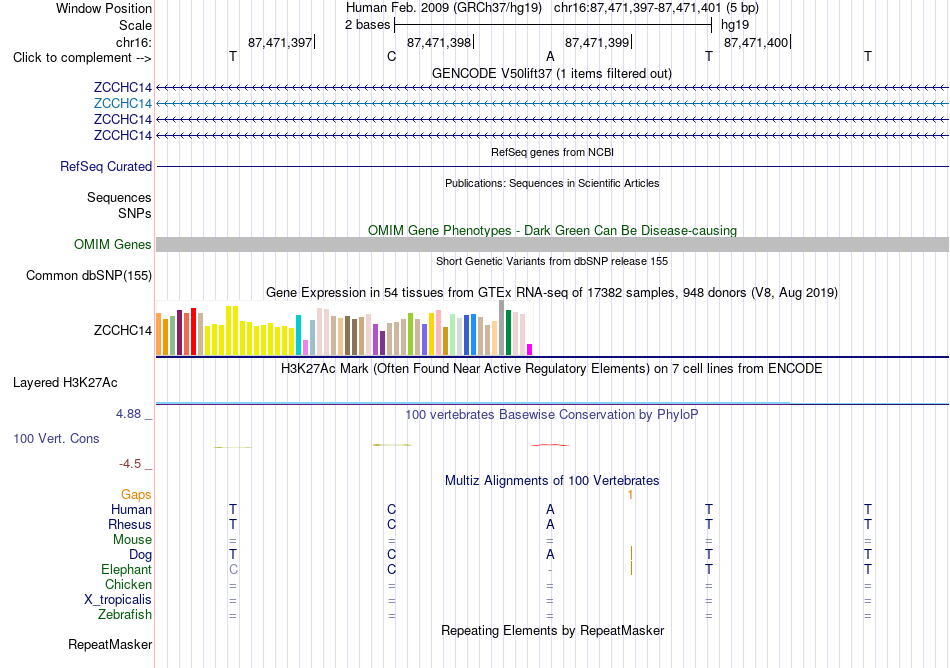Click the -4.5 PhyloP scale value
Viewport: 950px width, 668px height.
130,464
